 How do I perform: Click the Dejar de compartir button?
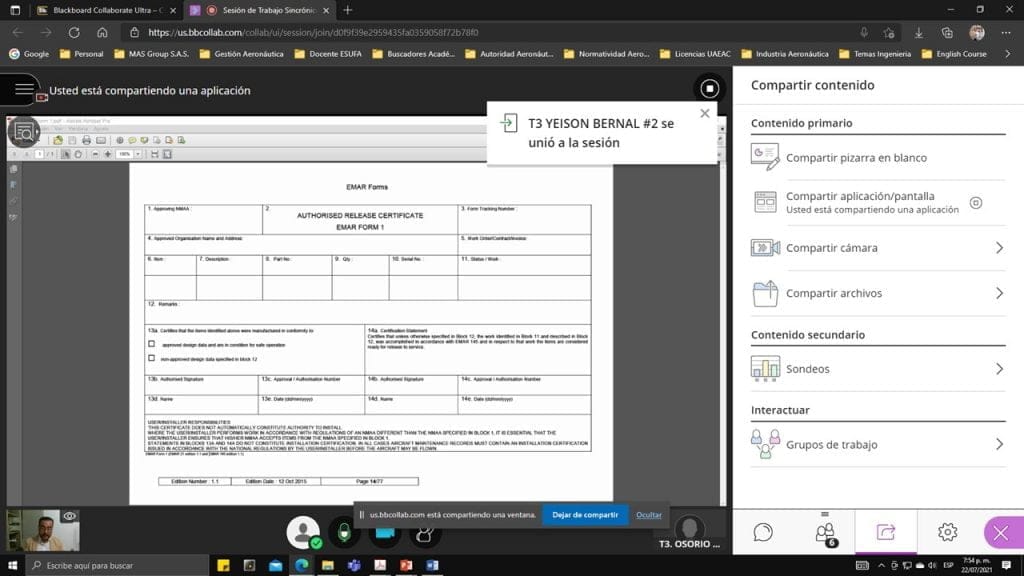(x=585, y=514)
